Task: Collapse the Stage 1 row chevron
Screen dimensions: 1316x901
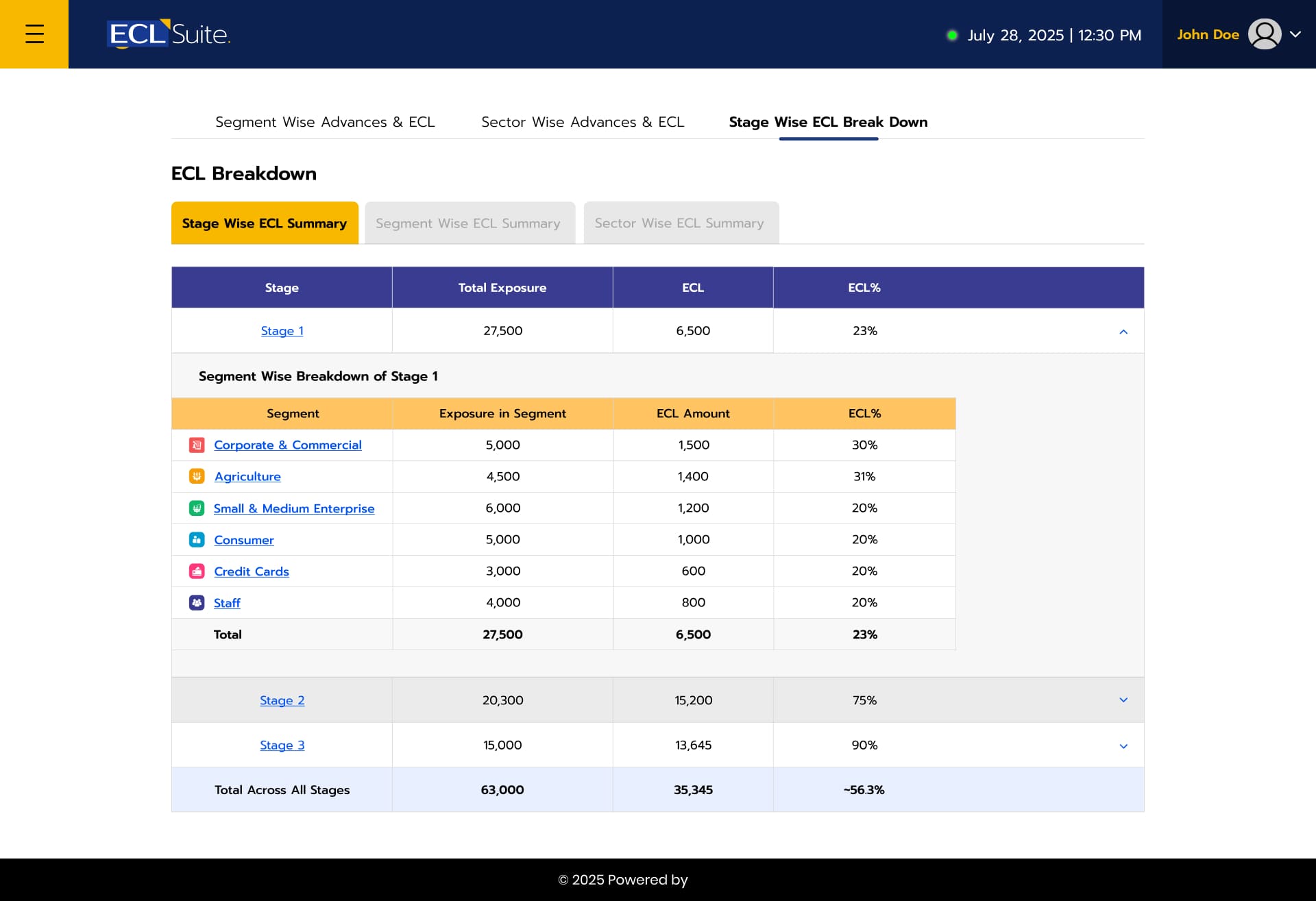Action: [x=1123, y=332]
